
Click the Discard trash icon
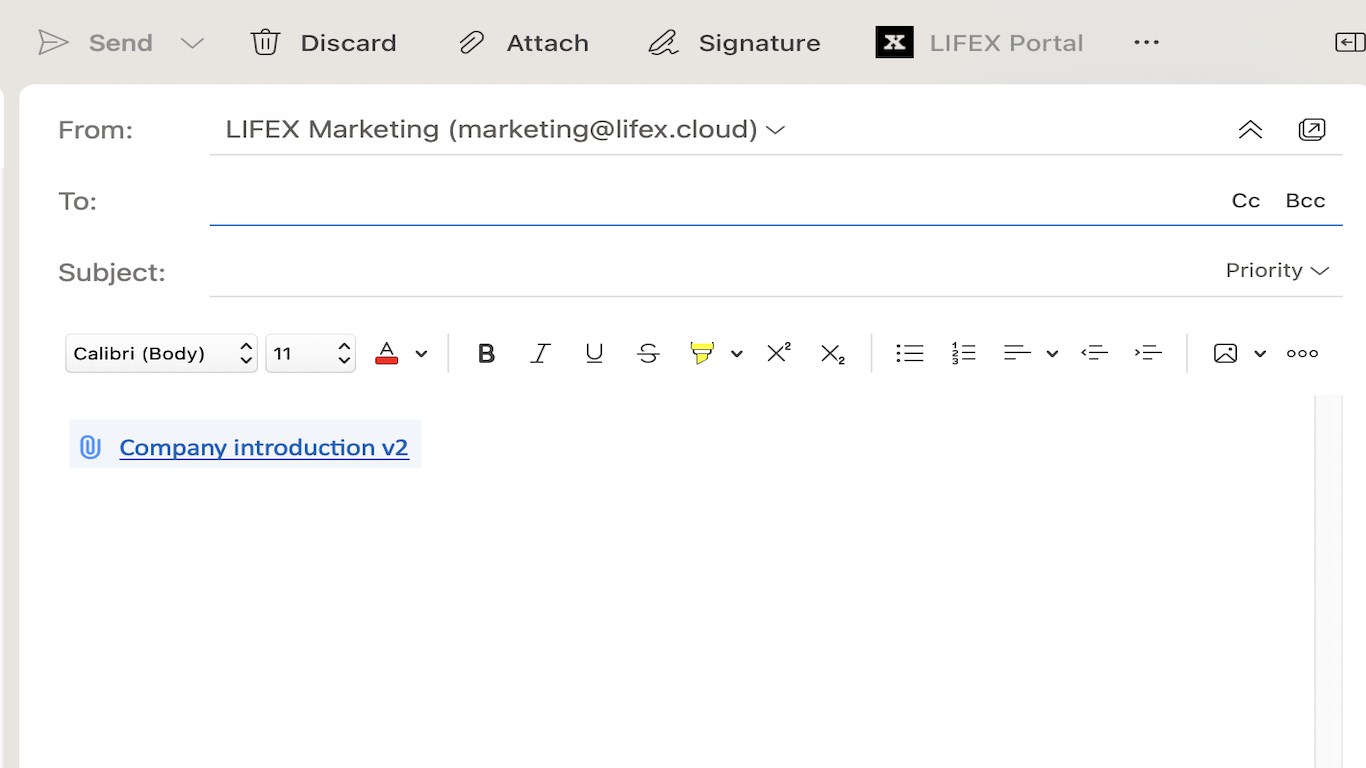tap(265, 43)
